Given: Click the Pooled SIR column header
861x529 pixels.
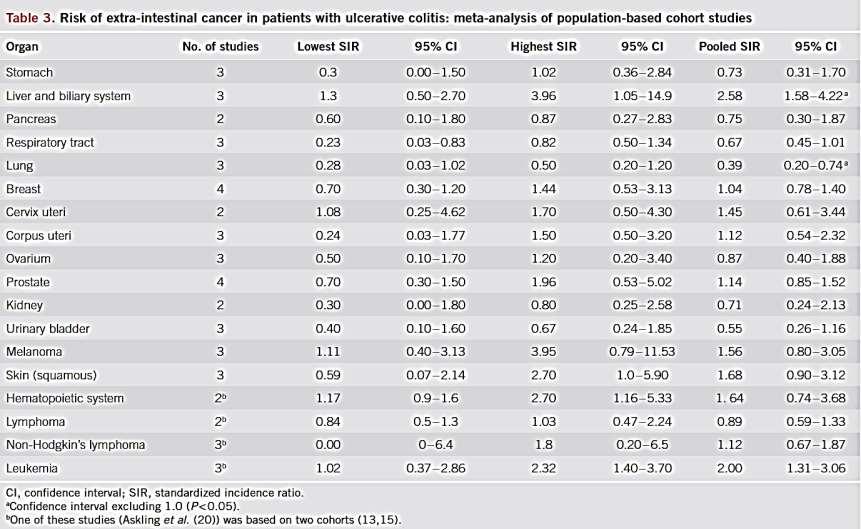Looking at the screenshot, I should click(729, 47).
